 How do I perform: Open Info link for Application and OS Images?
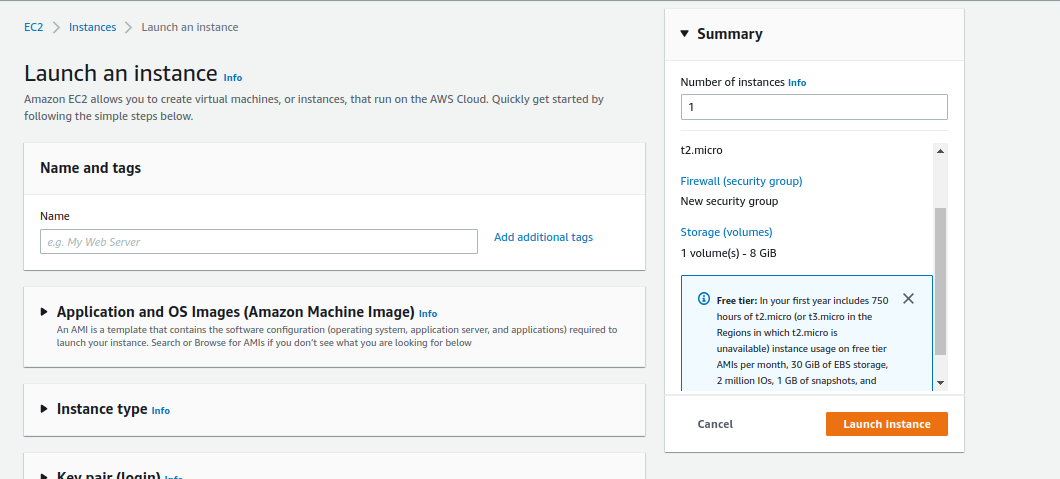428,313
